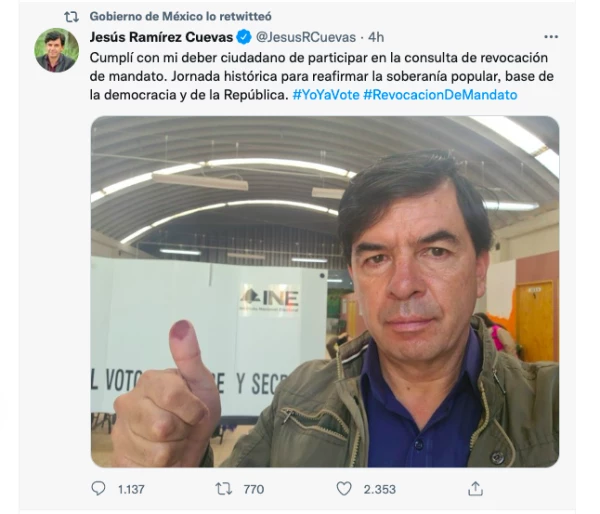The height and width of the screenshot is (514, 600).
Task: Click the 770 retweets count
Action: [254, 489]
